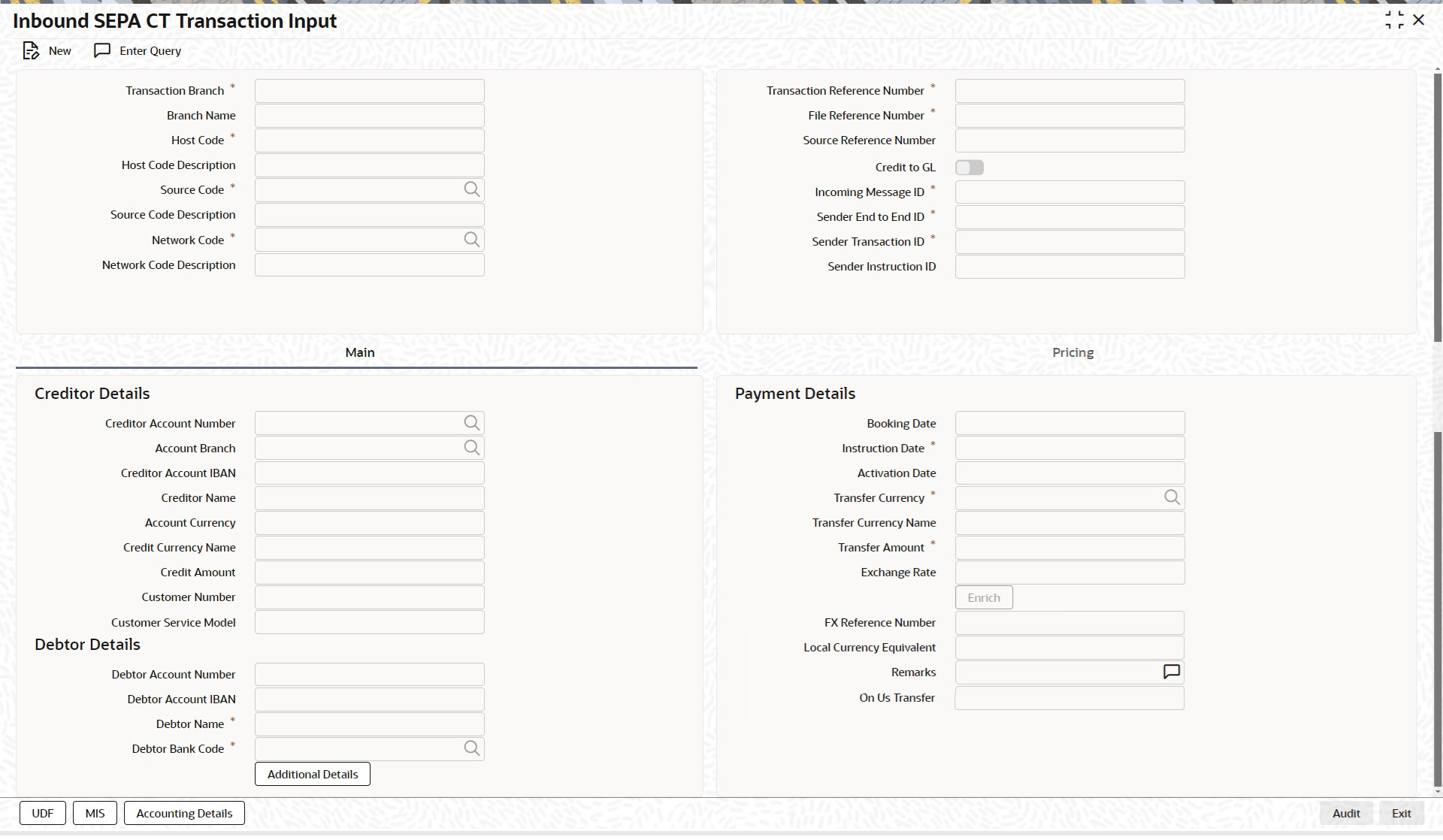Click Creditor Account Number search icon
This screenshot has height=840, width=1443.
pyautogui.click(x=471, y=423)
